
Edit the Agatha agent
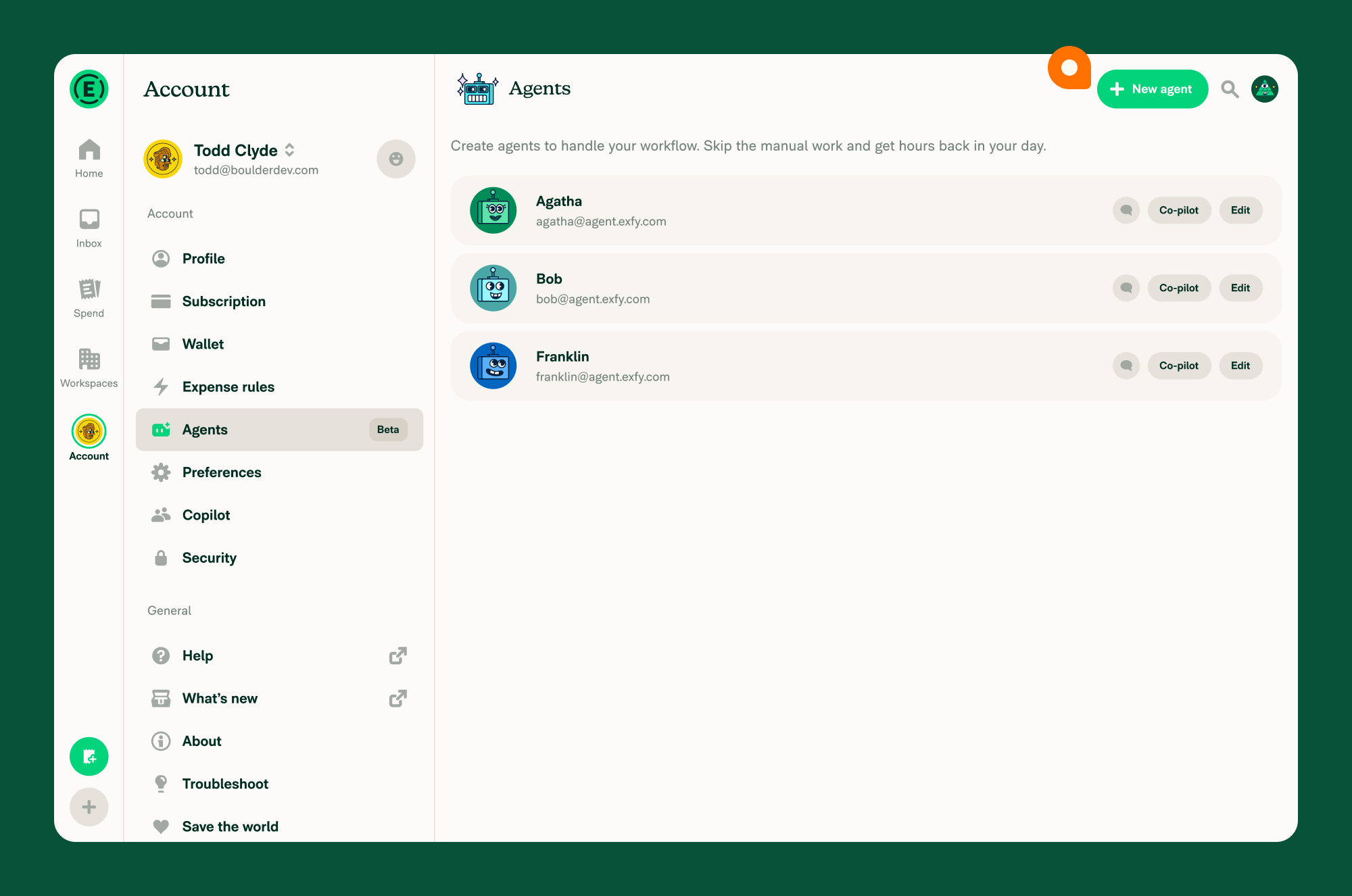1240,210
